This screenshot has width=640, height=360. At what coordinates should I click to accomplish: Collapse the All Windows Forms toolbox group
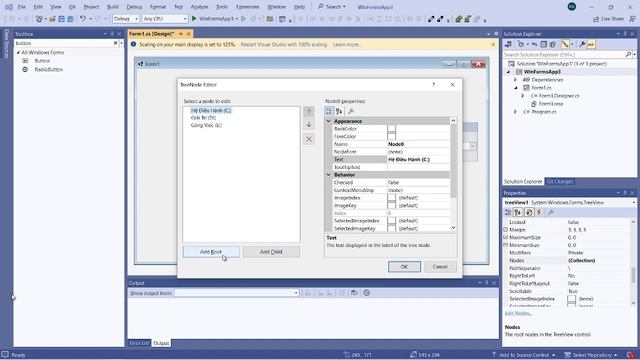pyautogui.click(x=18, y=52)
